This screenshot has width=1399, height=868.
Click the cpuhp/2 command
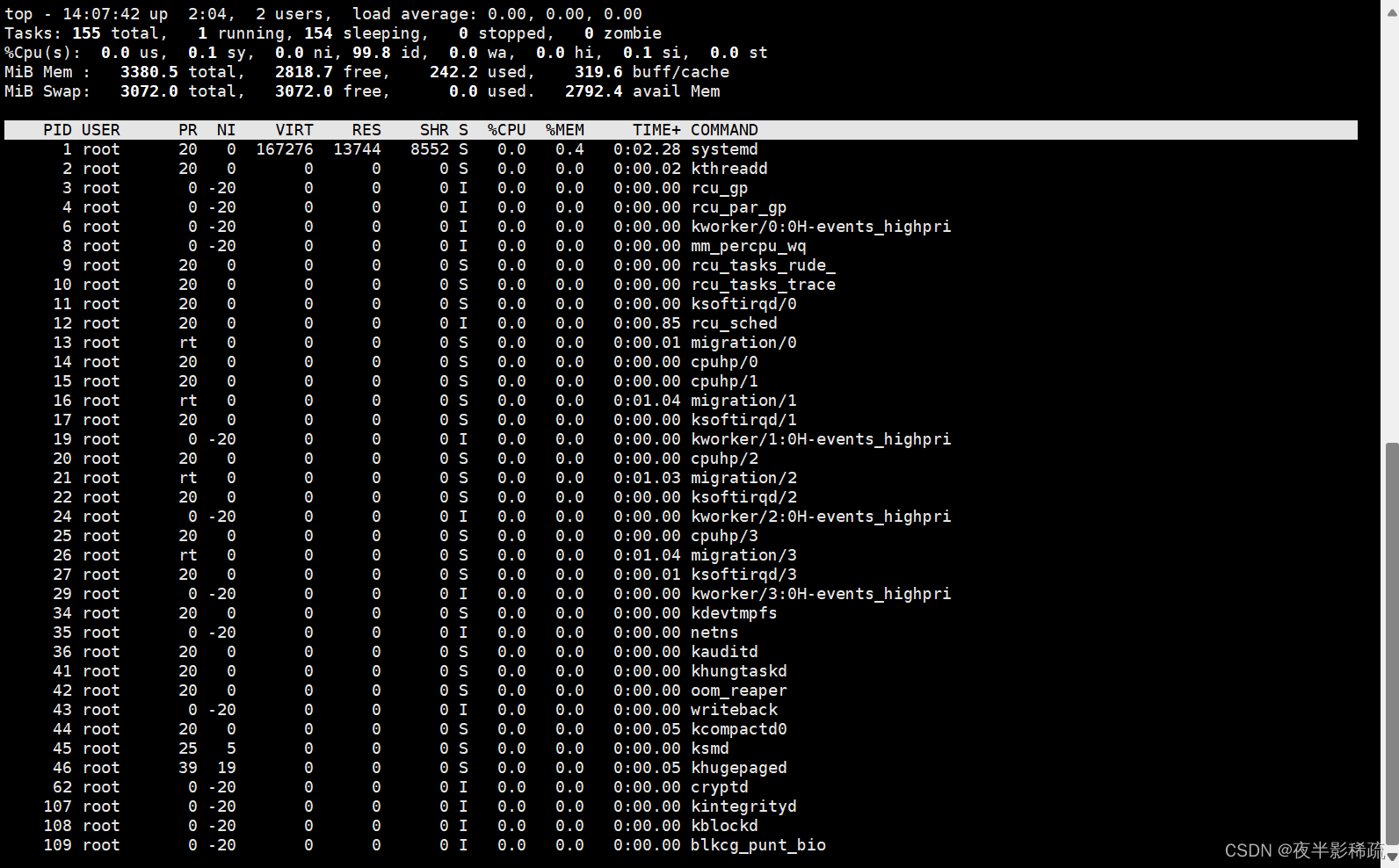724,459
